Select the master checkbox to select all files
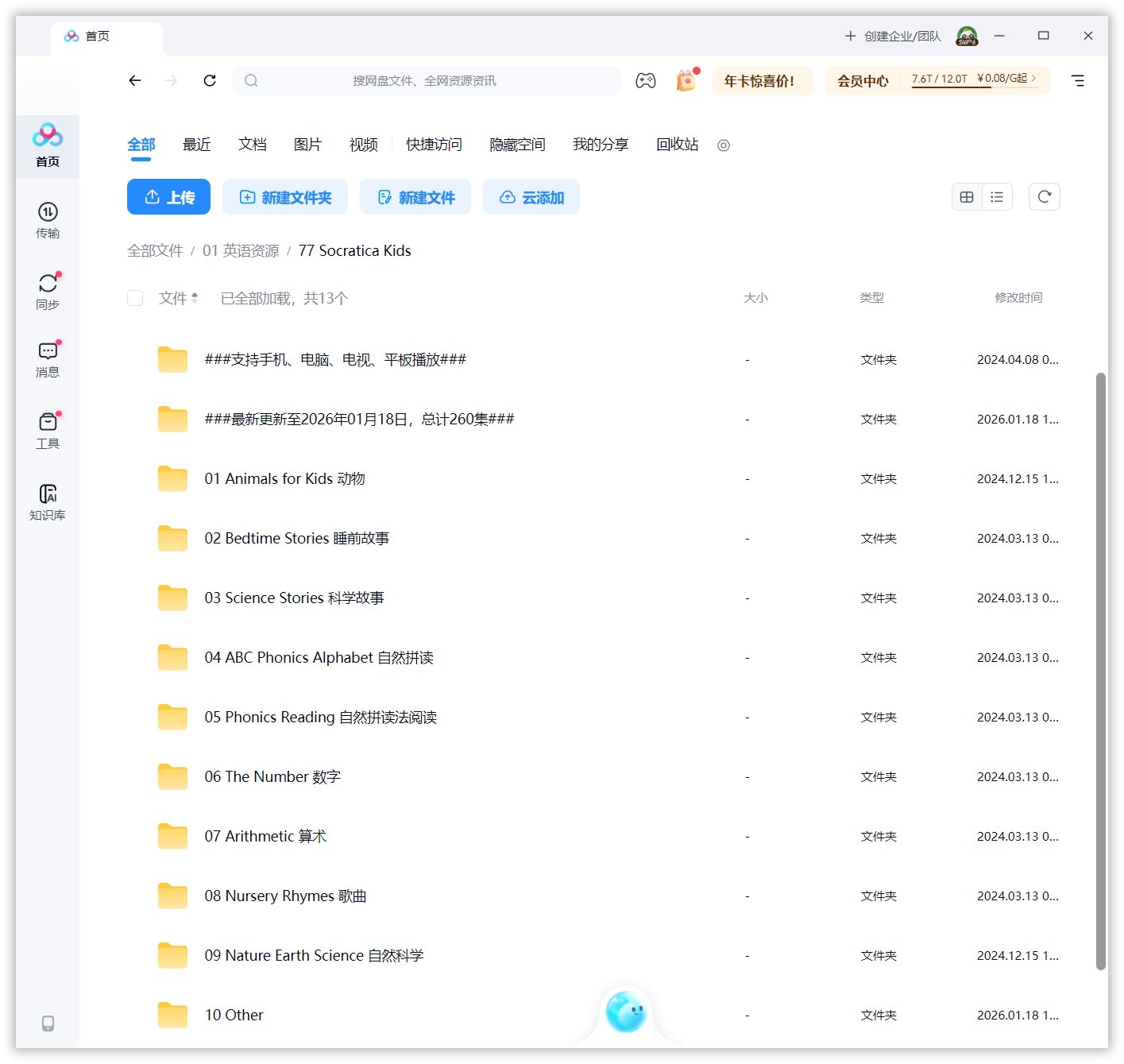This screenshot has width=1124, height=1064. [134, 298]
